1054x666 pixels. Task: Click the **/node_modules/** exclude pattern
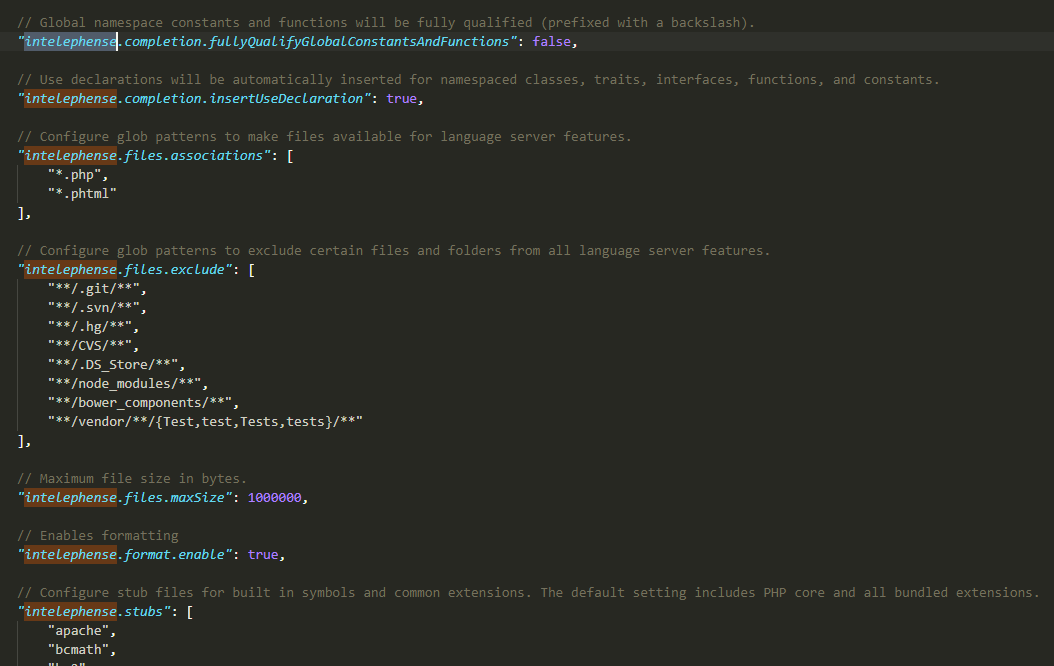click(x=126, y=383)
